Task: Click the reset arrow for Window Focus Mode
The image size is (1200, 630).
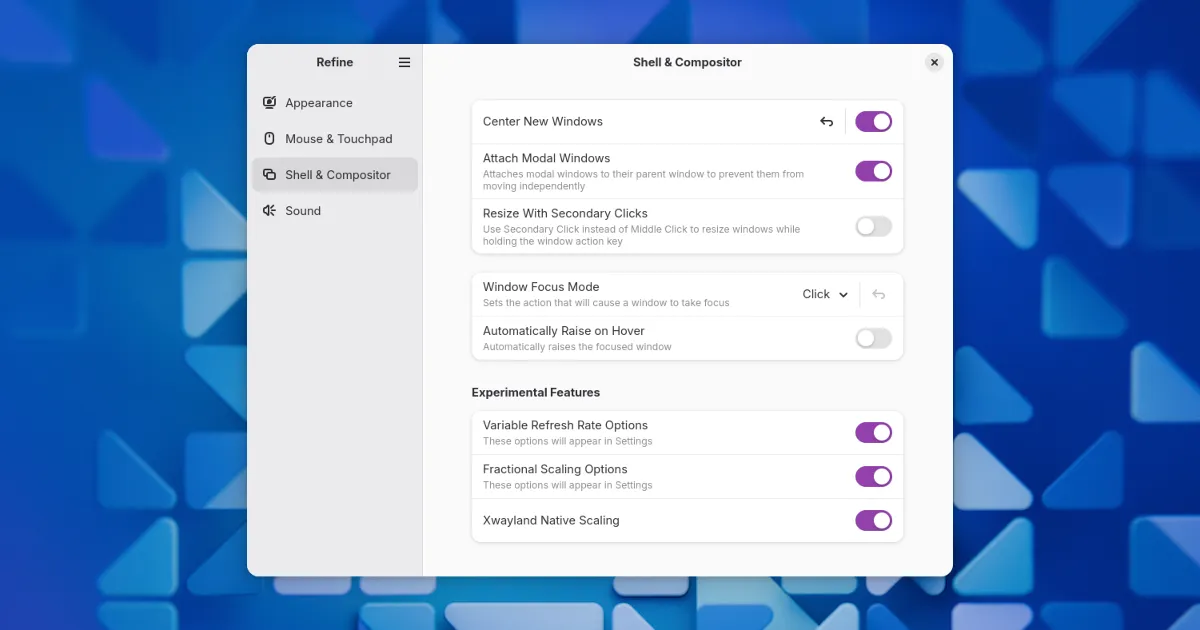Action: click(878, 295)
